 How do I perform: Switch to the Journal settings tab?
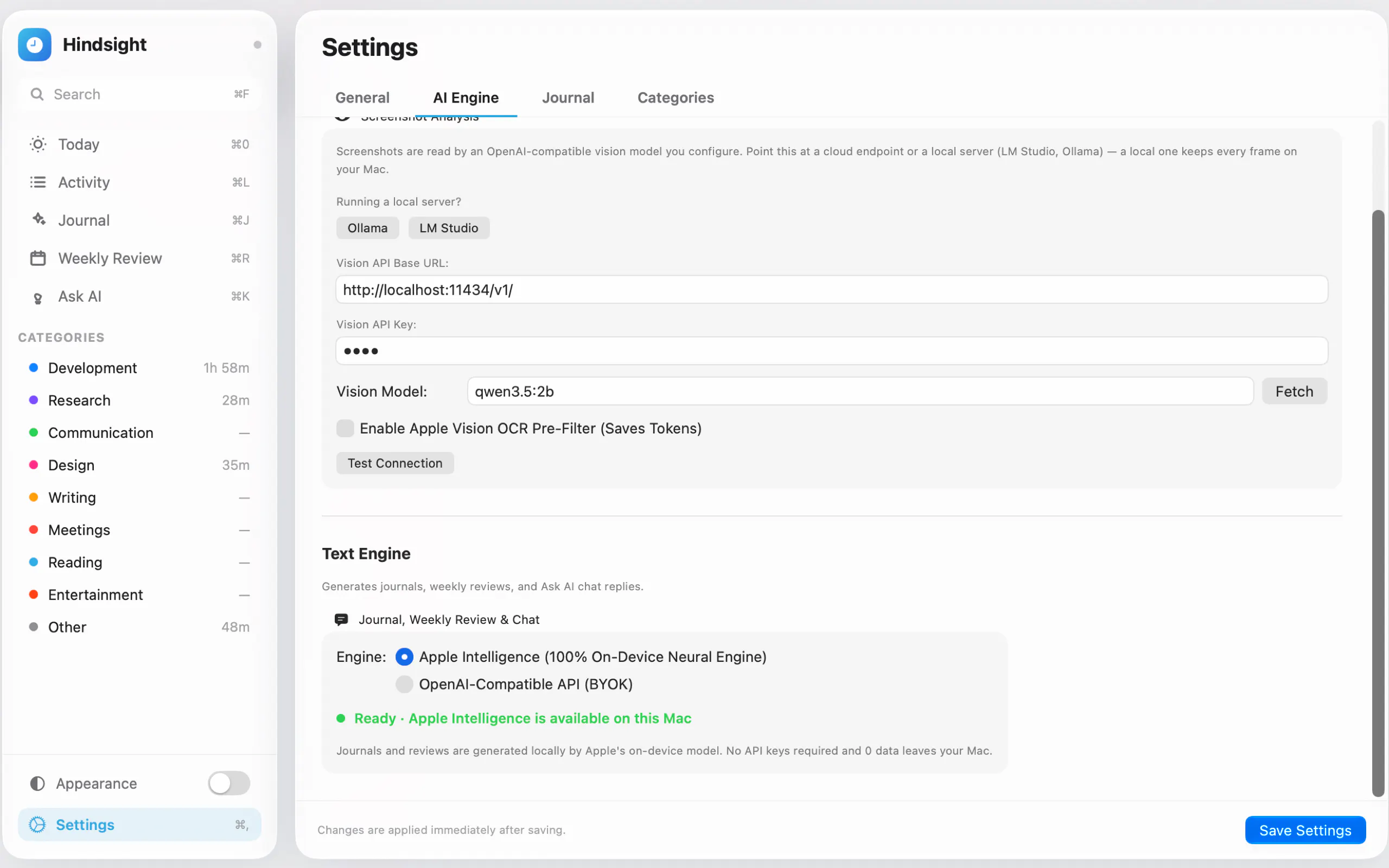point(568,98)
